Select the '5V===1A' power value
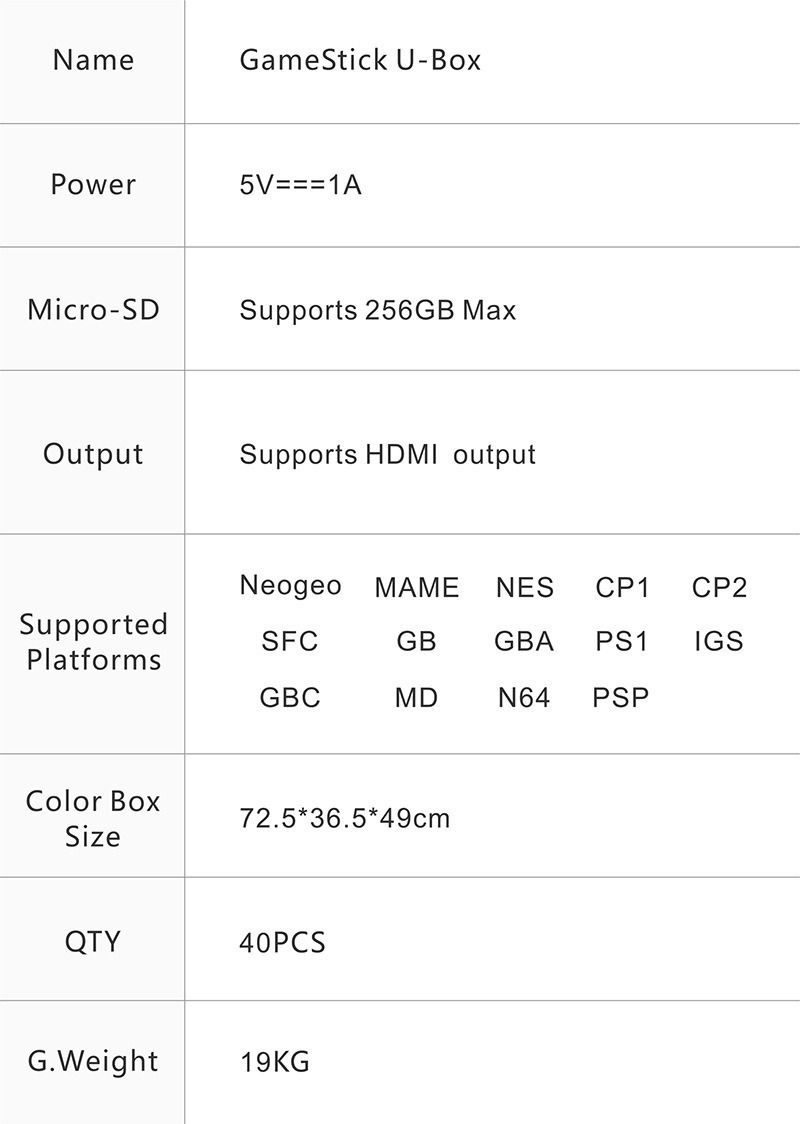Image resolution: width=800 pixels, height=1124 pixels. coord(300,185)
